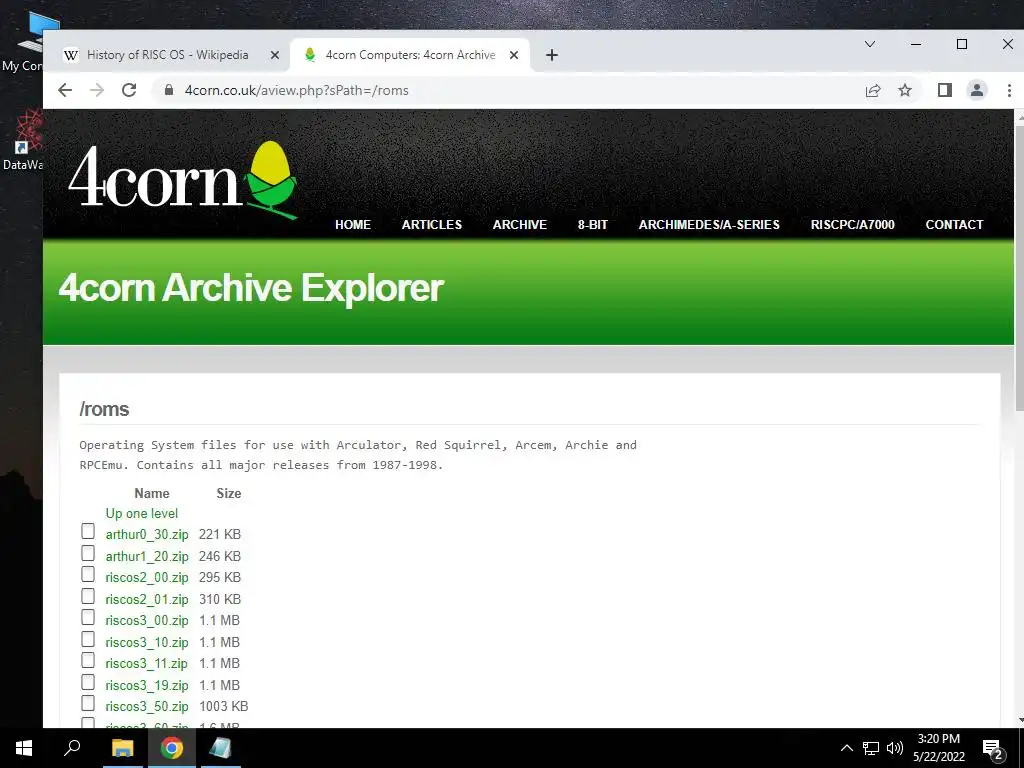Click the Chrome taskbar icon

tap(172, 748)
